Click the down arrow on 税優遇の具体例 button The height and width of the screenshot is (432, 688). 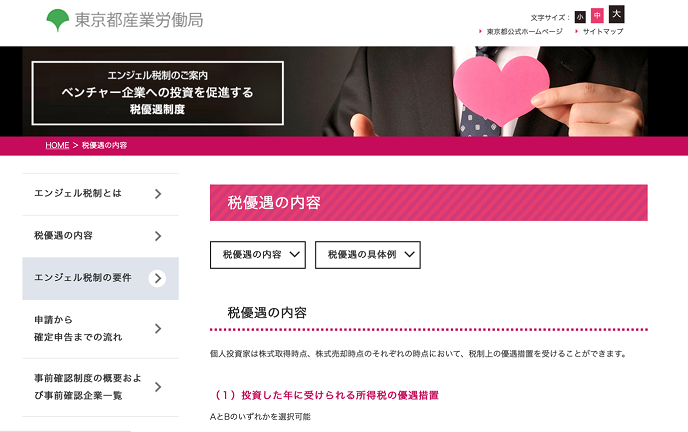[409, 254]
